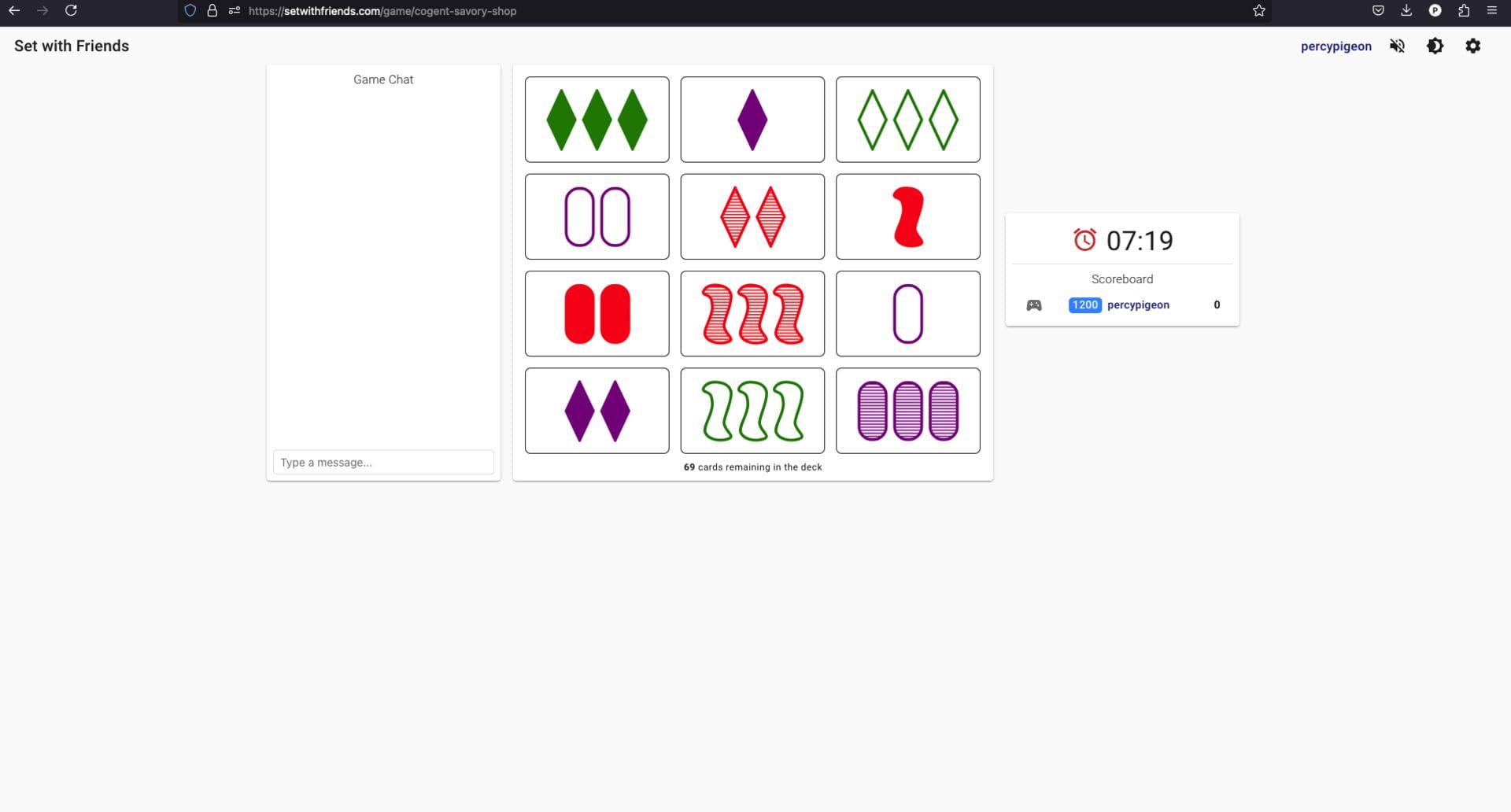Screen dimensions: 1511x812
Task: Open the browser downloads panel
Action: tap(1406, 10)
